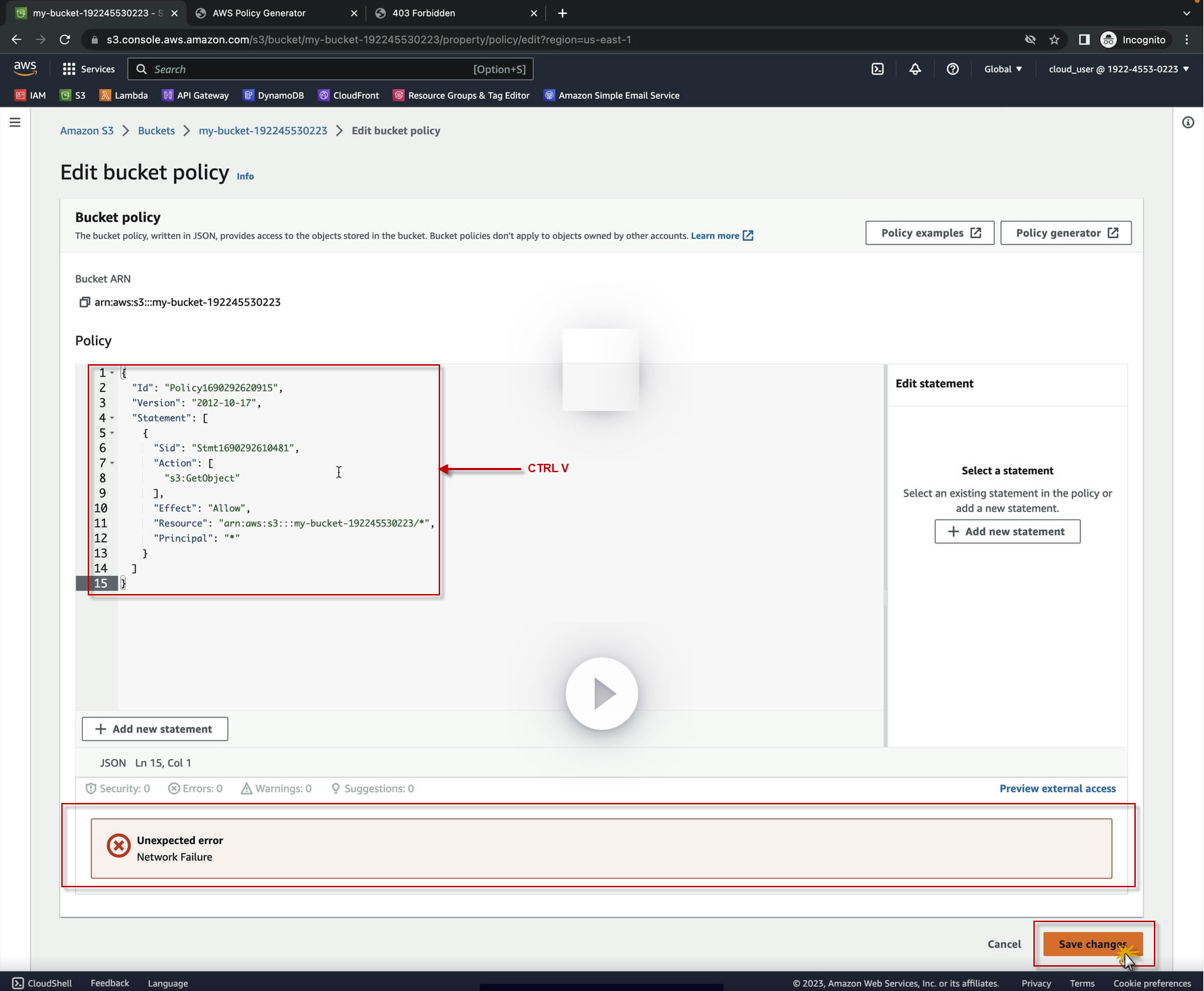Click the AWS search field
Viewport: 1204px width, 991px height.
[331, 69]
